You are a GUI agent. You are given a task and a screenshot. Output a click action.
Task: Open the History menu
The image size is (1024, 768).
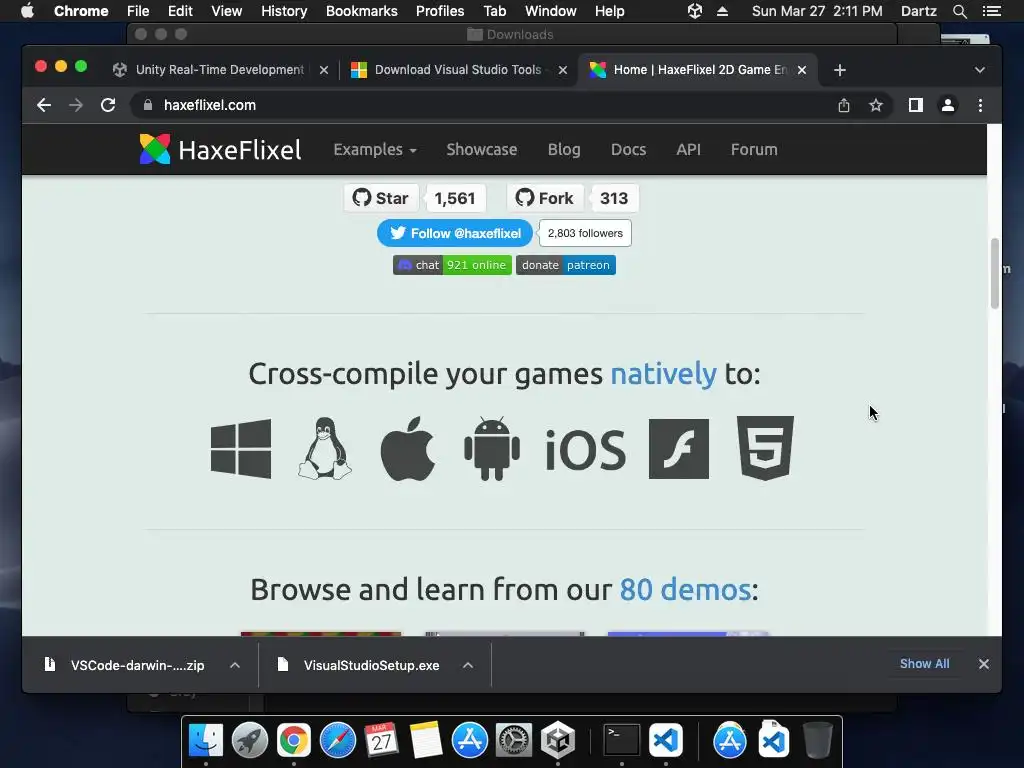284,11
